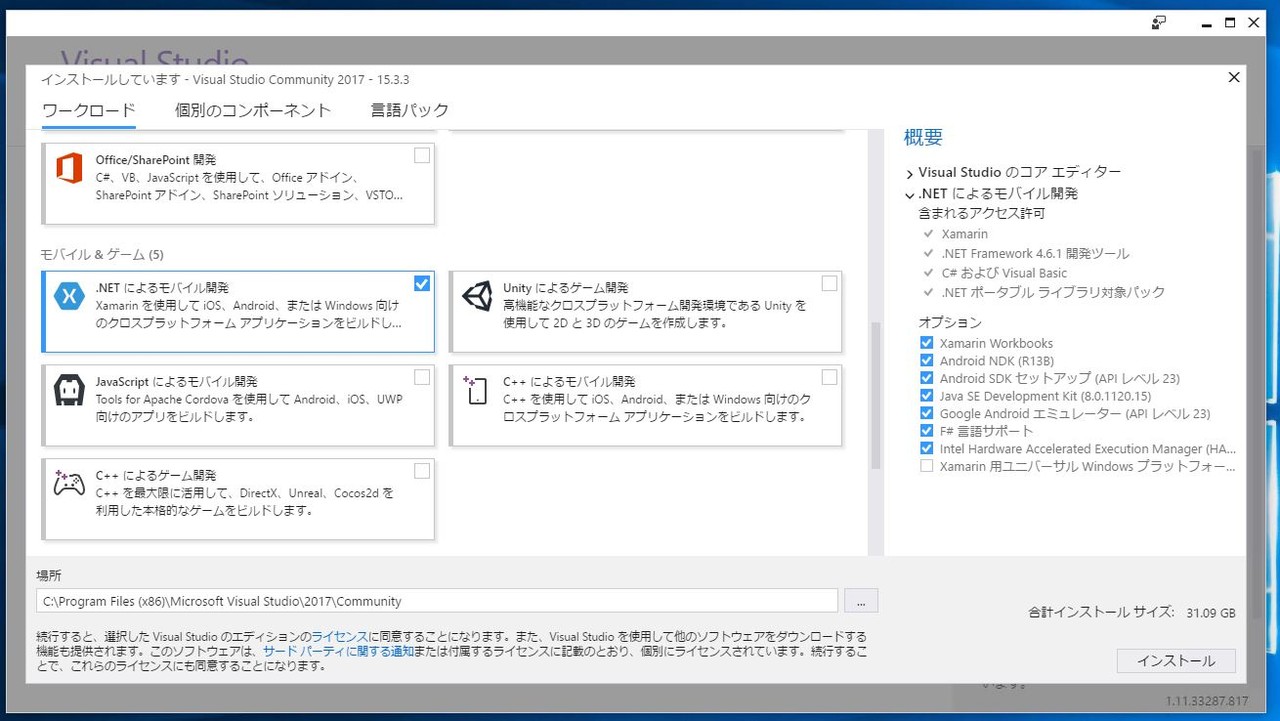
Task: Click the オプション section label
Action: 950,322
